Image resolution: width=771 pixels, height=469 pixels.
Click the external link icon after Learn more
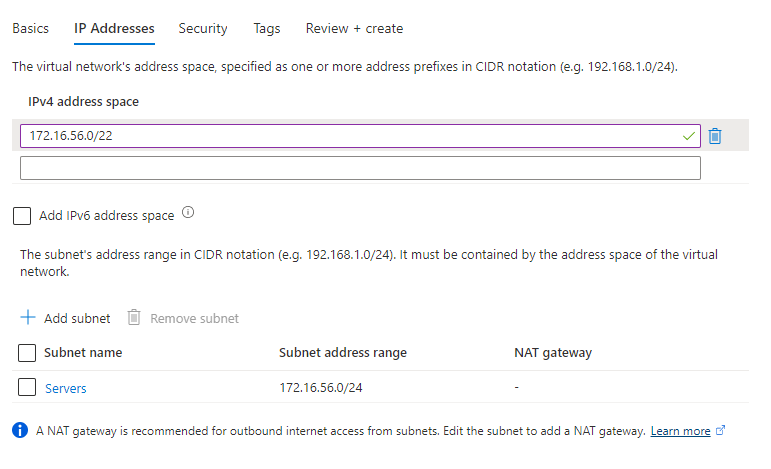721,431
